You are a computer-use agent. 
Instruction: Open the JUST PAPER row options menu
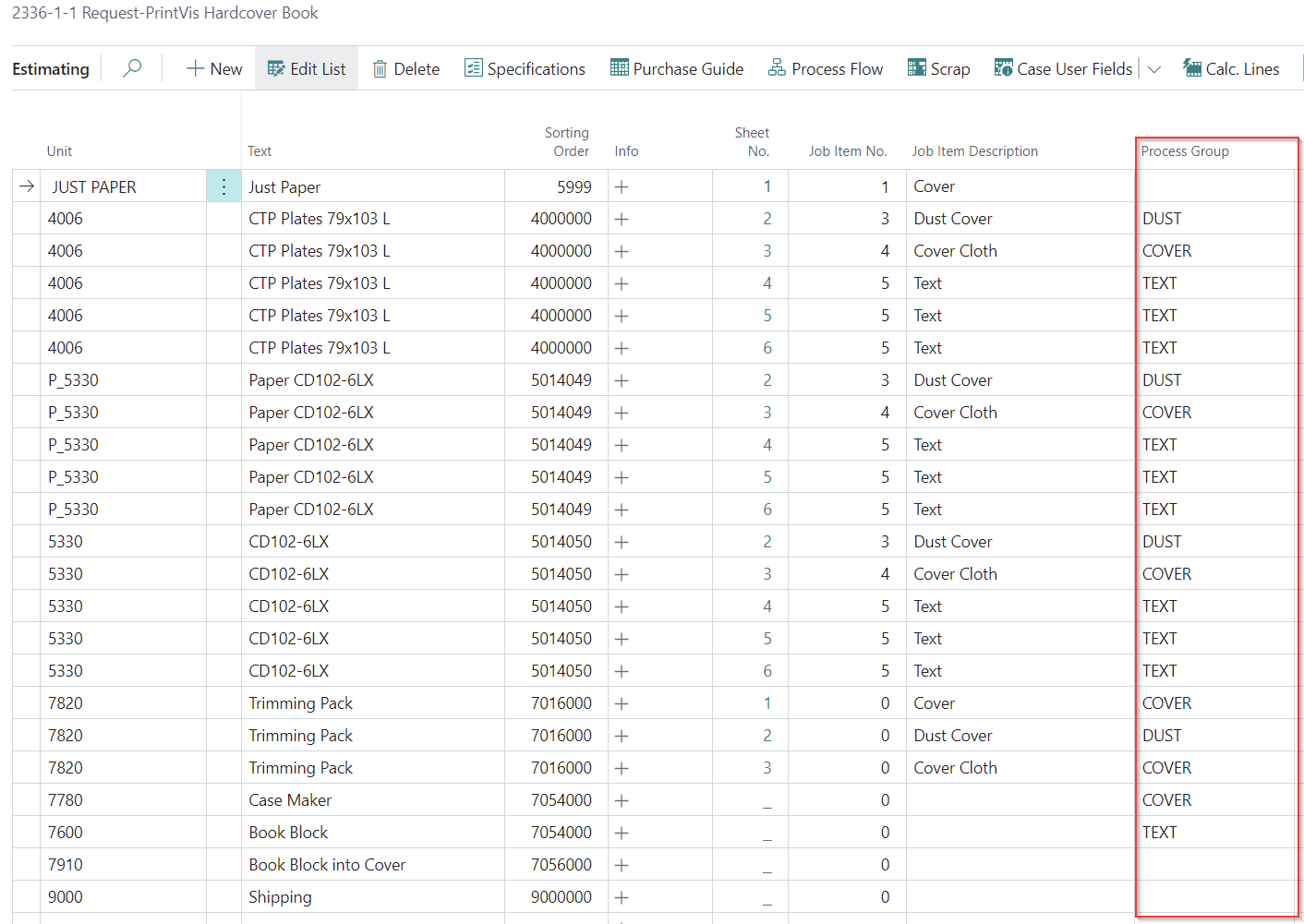point(223,186)
